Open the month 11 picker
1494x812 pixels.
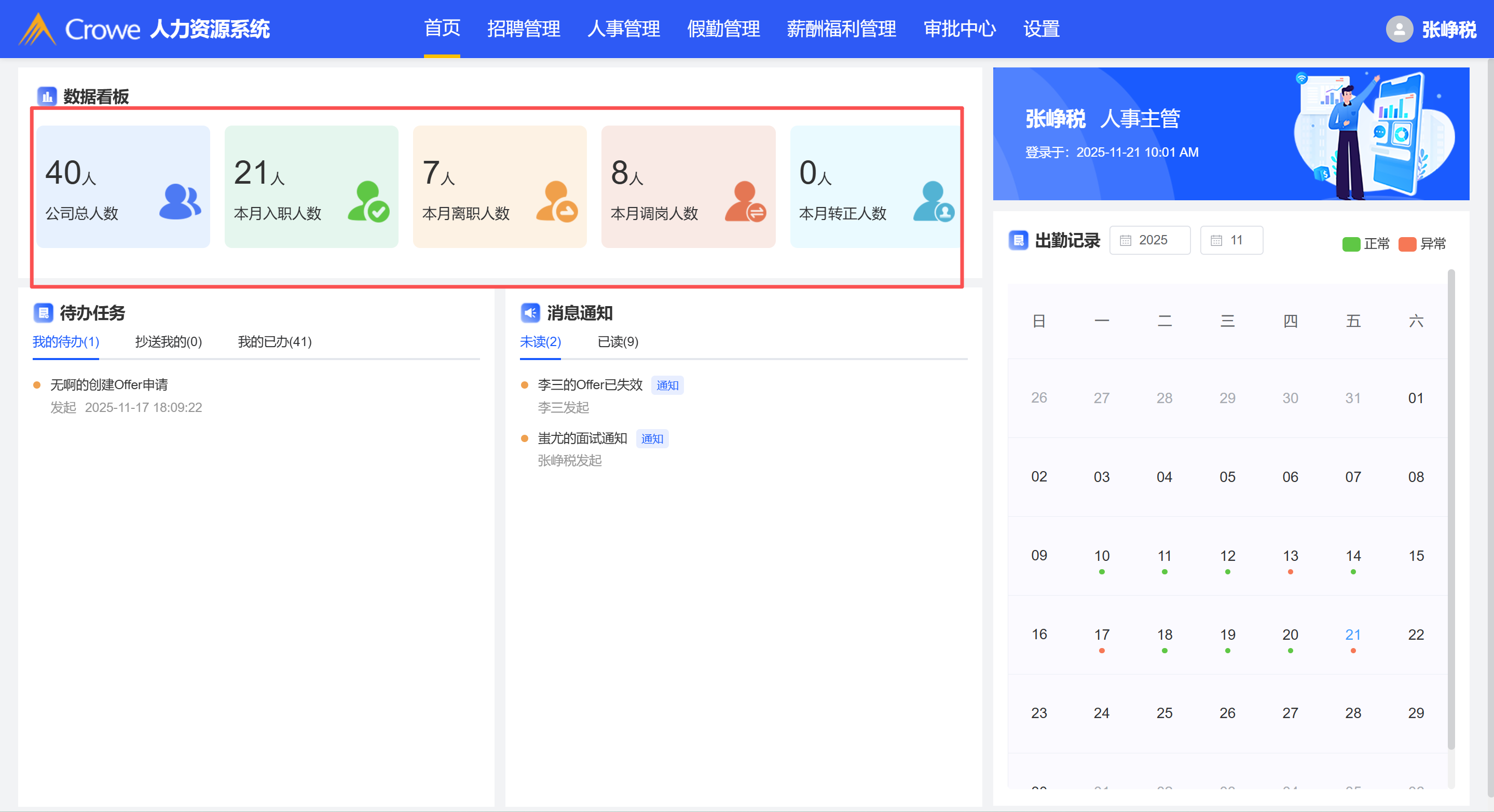1231,240
